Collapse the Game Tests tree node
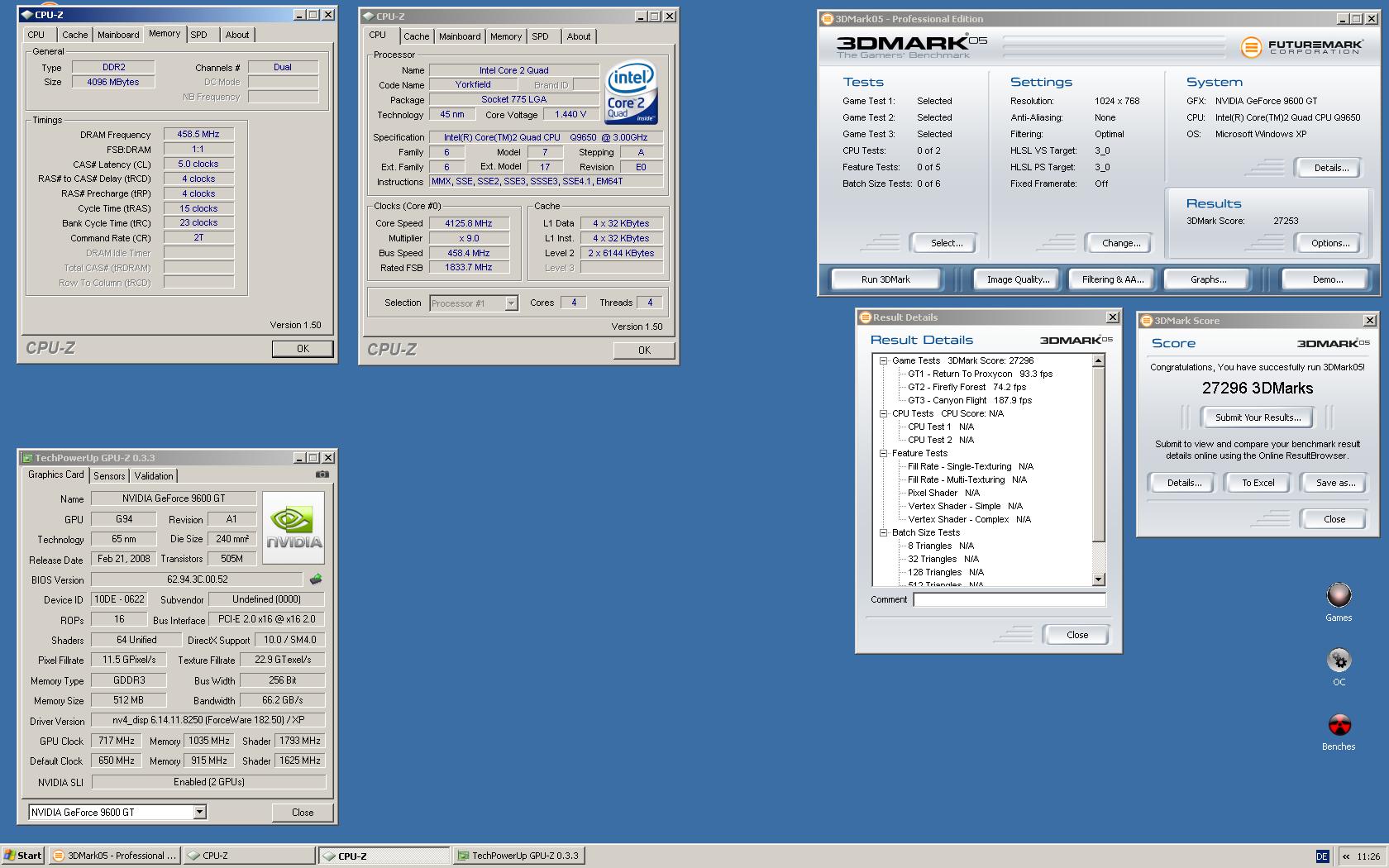This screenshot has width=1389, height=868. click(x=883, y=360)
